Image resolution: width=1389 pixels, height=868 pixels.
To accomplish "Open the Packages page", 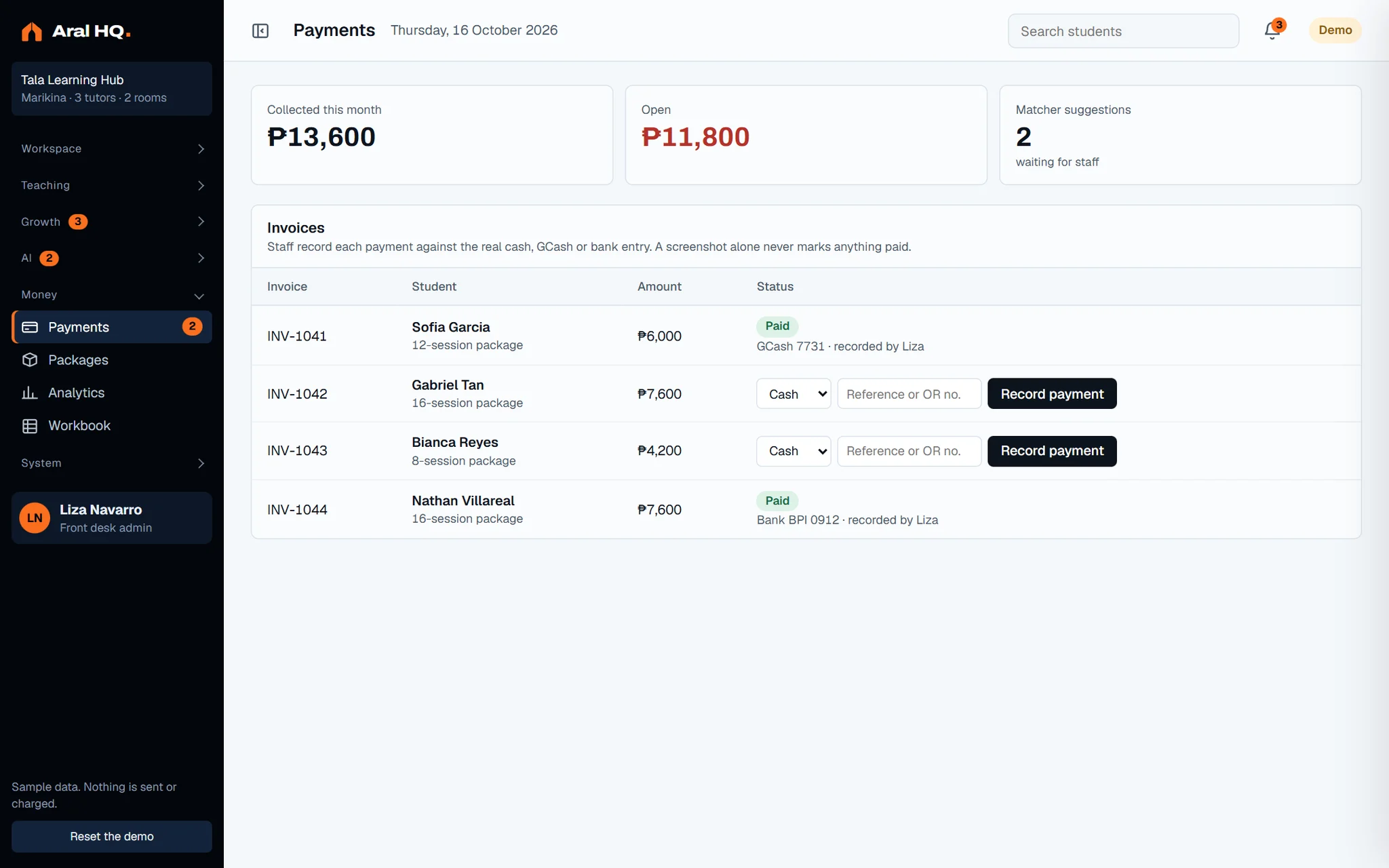I will coord(112,360).
